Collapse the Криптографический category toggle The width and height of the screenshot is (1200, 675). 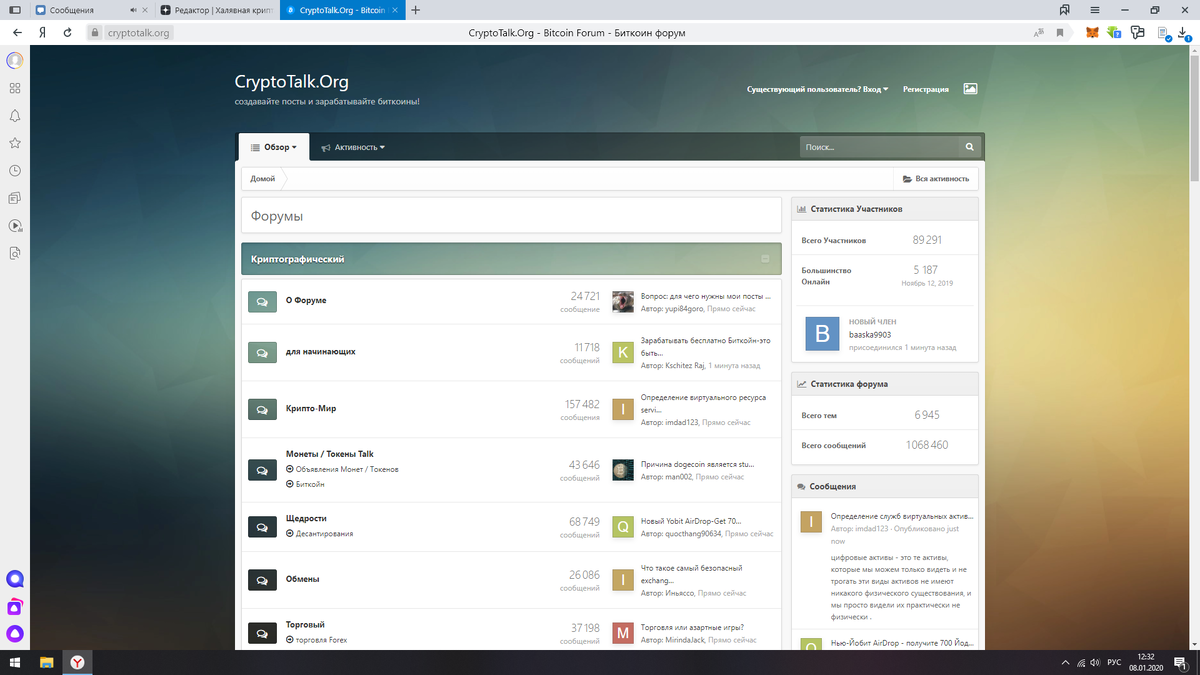click(x=765, y=259)
